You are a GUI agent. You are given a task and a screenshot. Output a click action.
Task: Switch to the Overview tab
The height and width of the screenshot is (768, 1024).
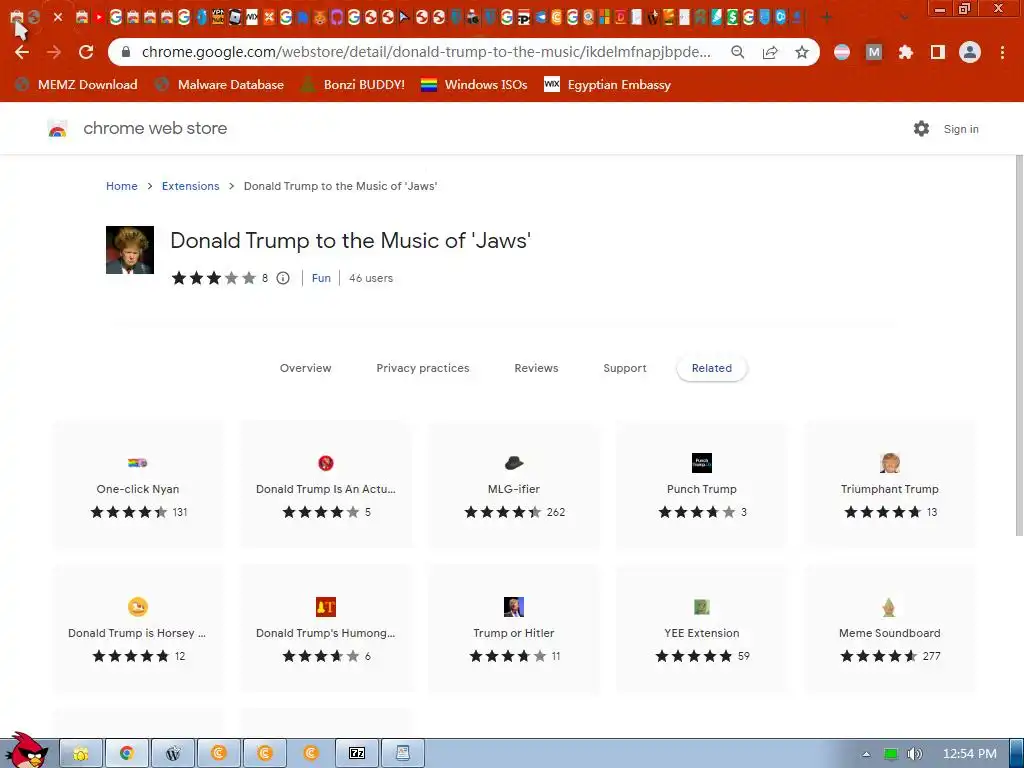(x=306, y=368)
